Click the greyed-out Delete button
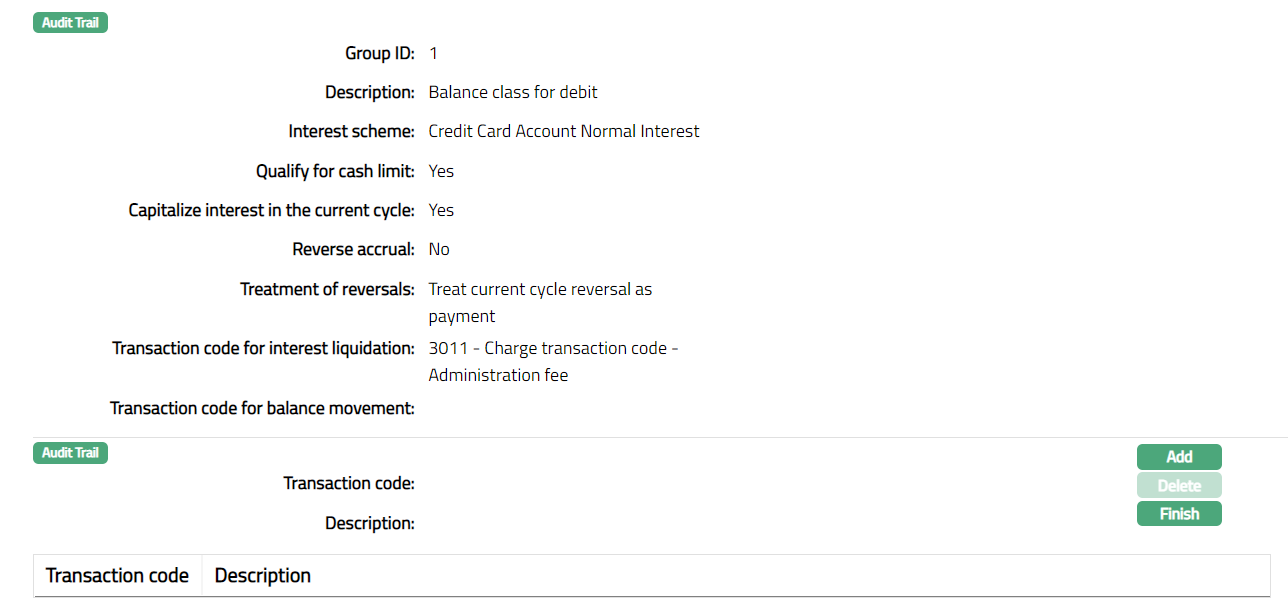The width and height of the screenshot is (1288, 608). point(1179,486)
